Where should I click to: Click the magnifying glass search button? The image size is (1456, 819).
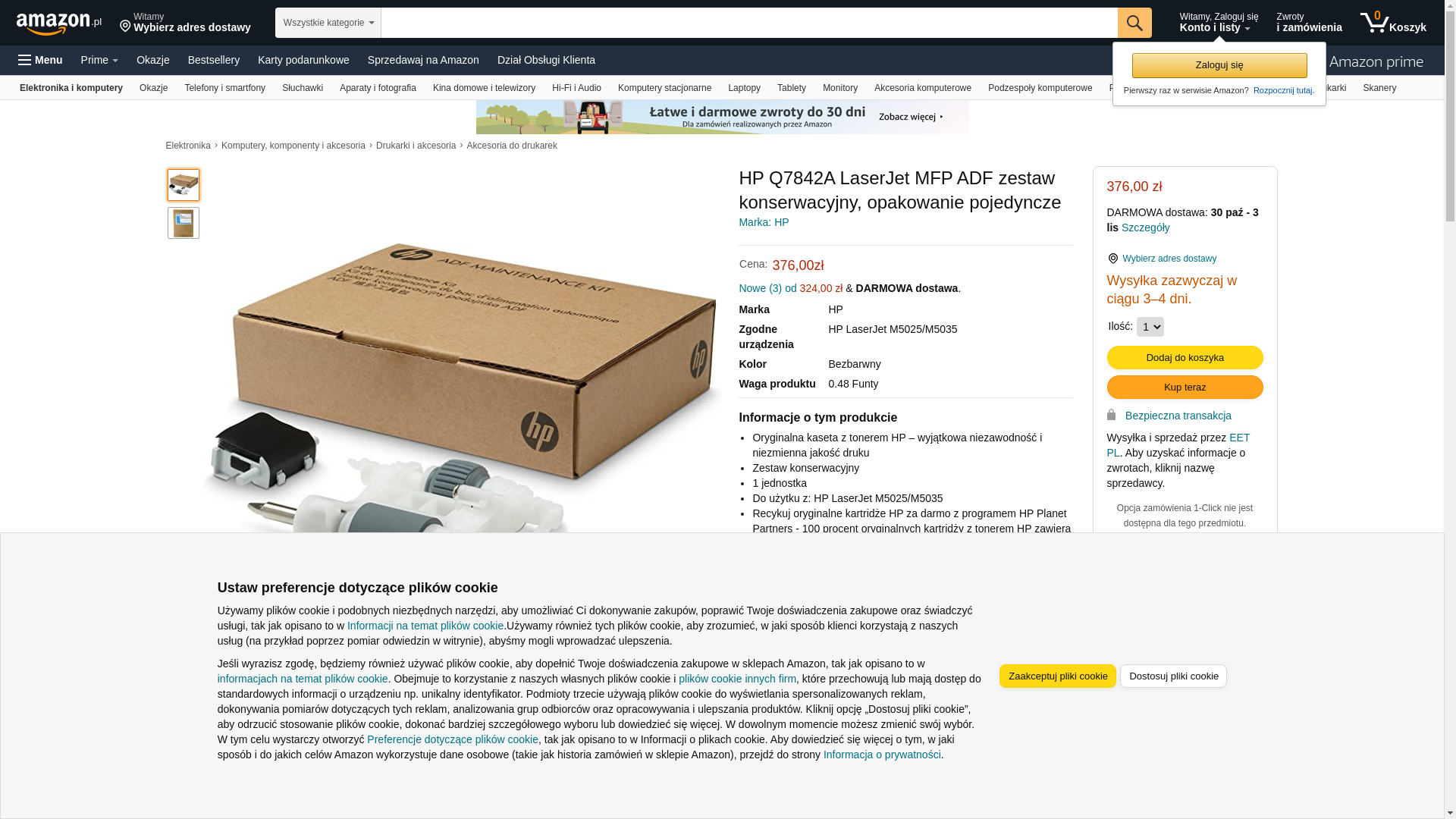pos(1134,23)
